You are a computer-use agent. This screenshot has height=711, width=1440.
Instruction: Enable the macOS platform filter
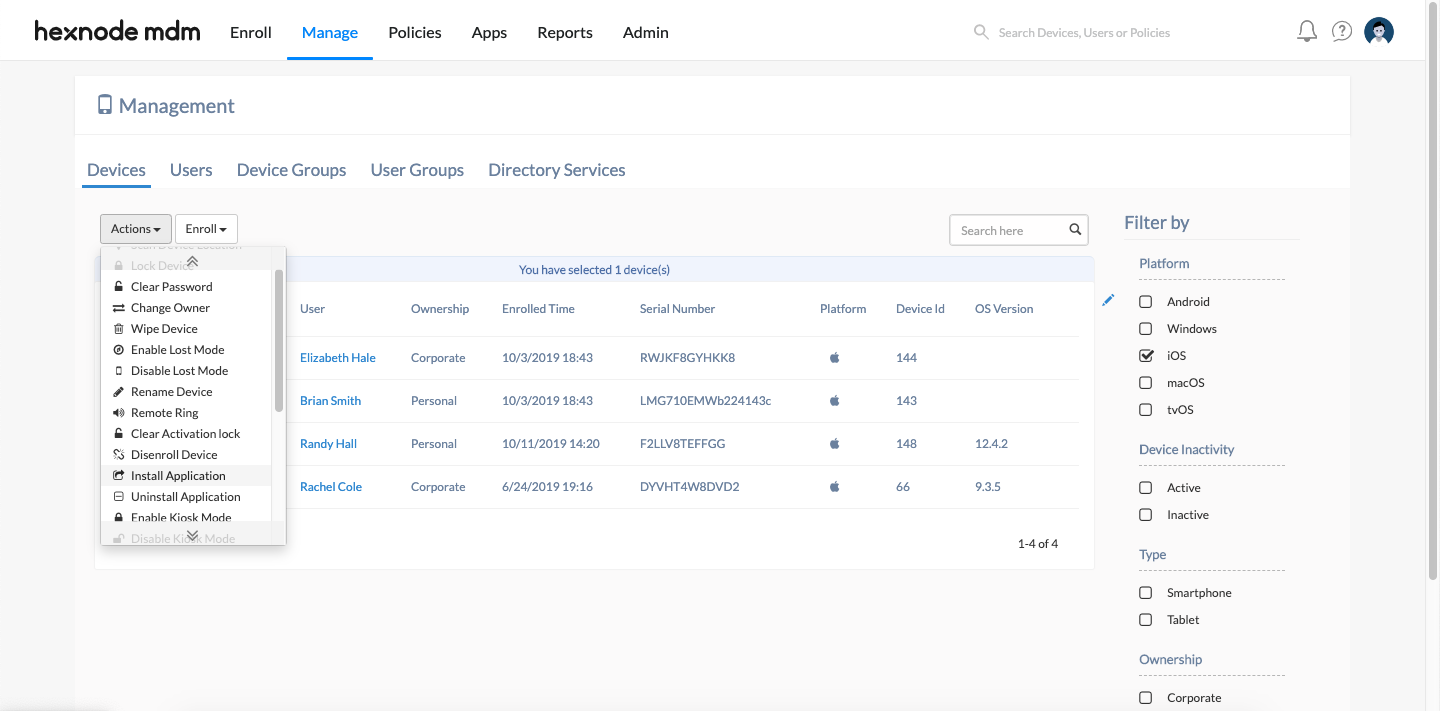pos(1146,383)
